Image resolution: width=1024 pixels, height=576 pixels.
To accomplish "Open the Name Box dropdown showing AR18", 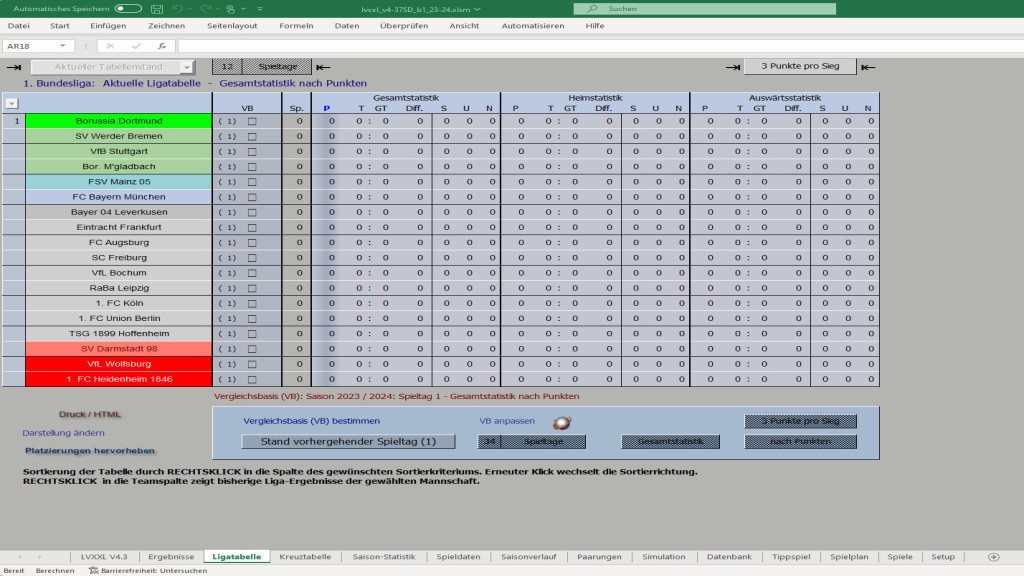I will pyautogui.click(x=62, y=44).
